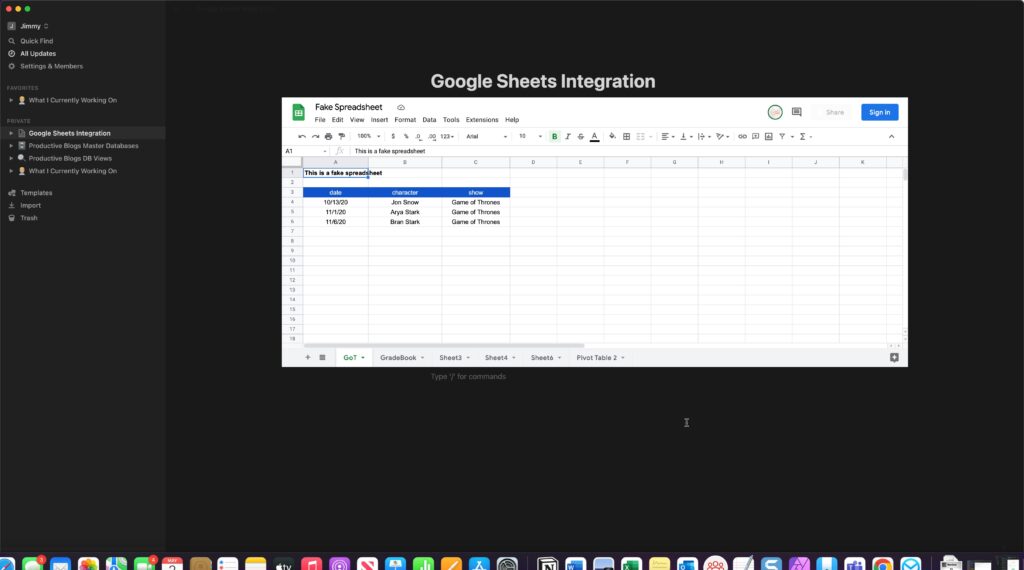This screenshot has width=1024, height=570.
Task: Click the print icon in Sheets toolbar
Action: [328, 136]
